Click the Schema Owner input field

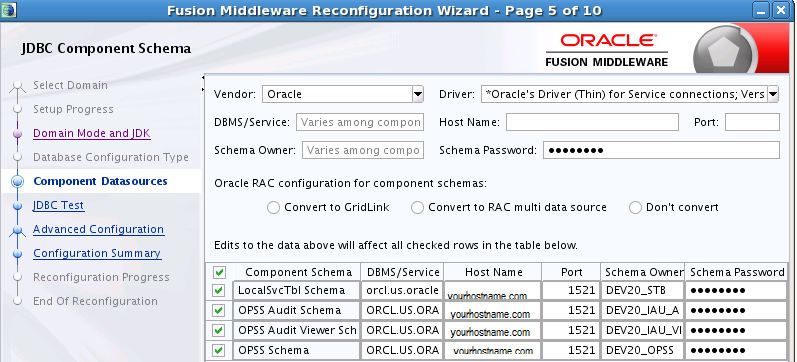pyautogui.click(x=363, y=150)
